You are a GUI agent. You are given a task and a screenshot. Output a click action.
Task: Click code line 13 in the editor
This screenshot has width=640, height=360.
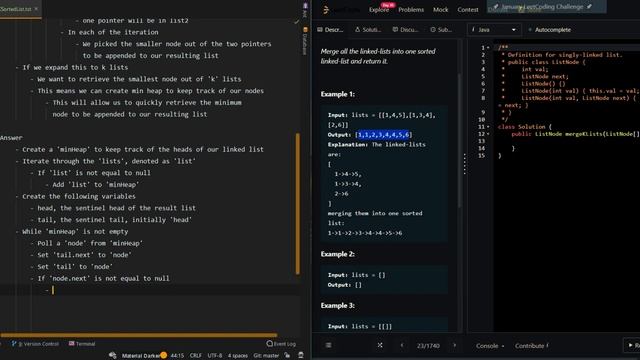[x=567, y=141]
